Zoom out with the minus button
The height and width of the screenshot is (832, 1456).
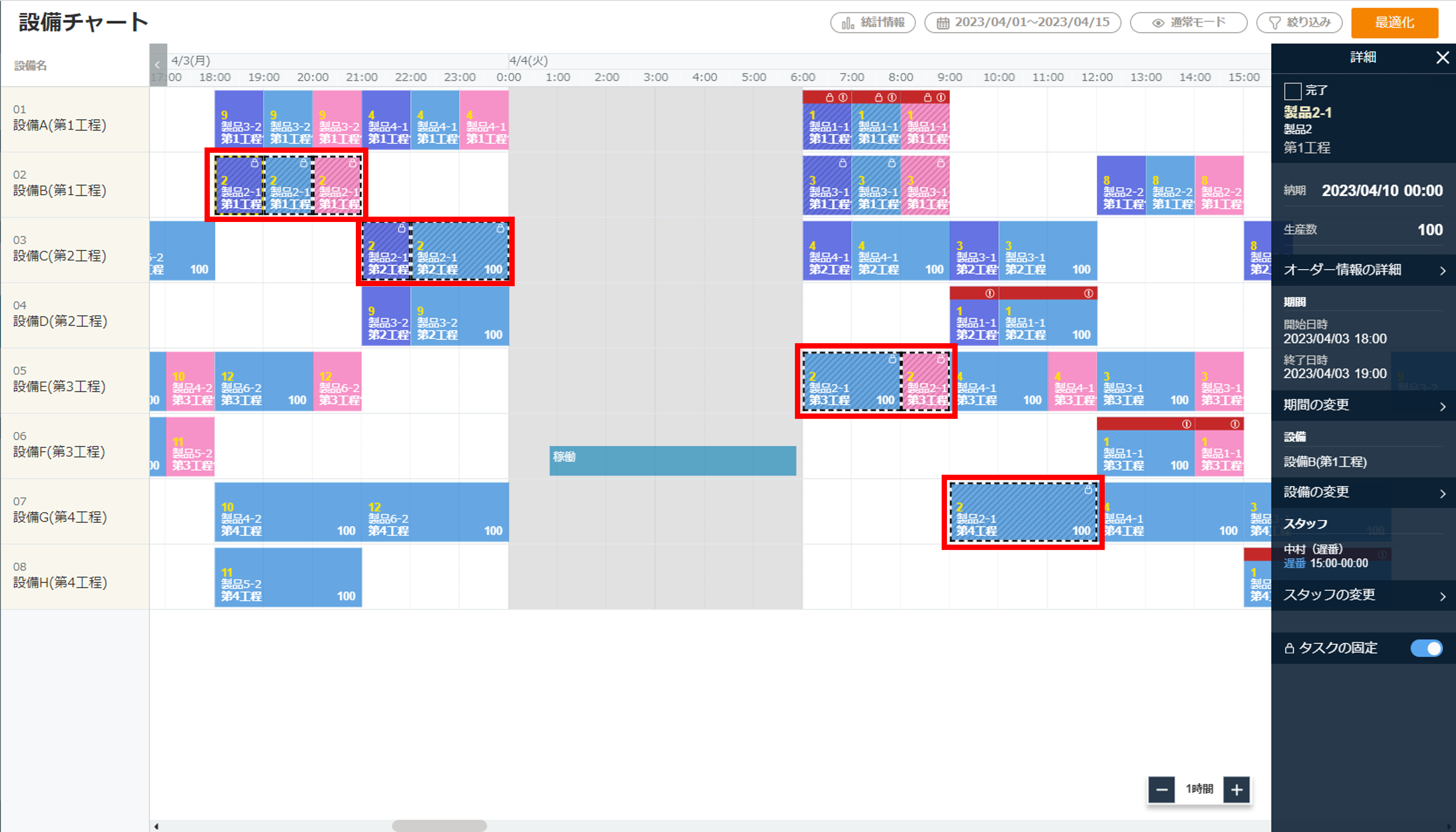pyautogui.click(x=1162, y=790)
